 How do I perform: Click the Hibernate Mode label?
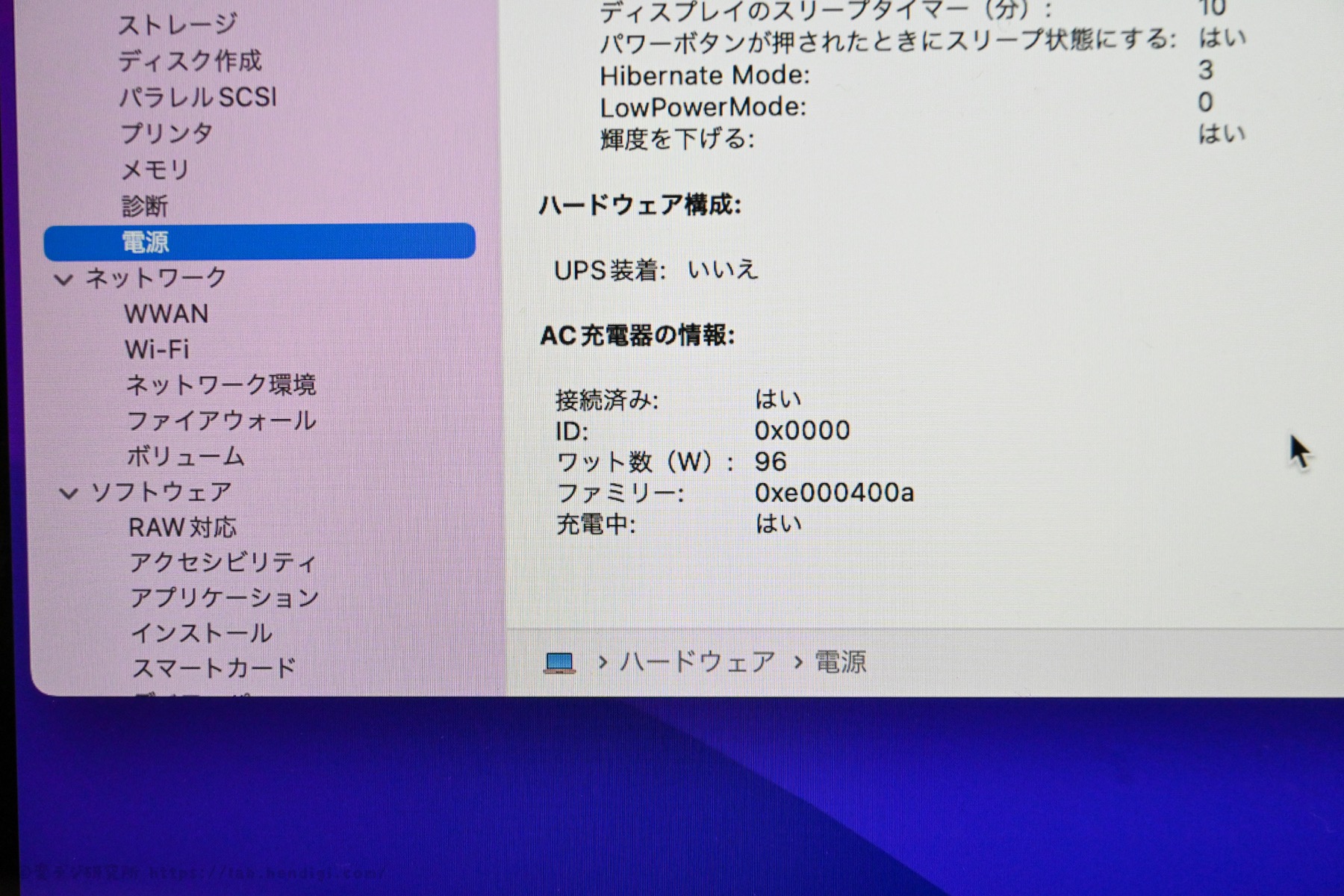705,76
